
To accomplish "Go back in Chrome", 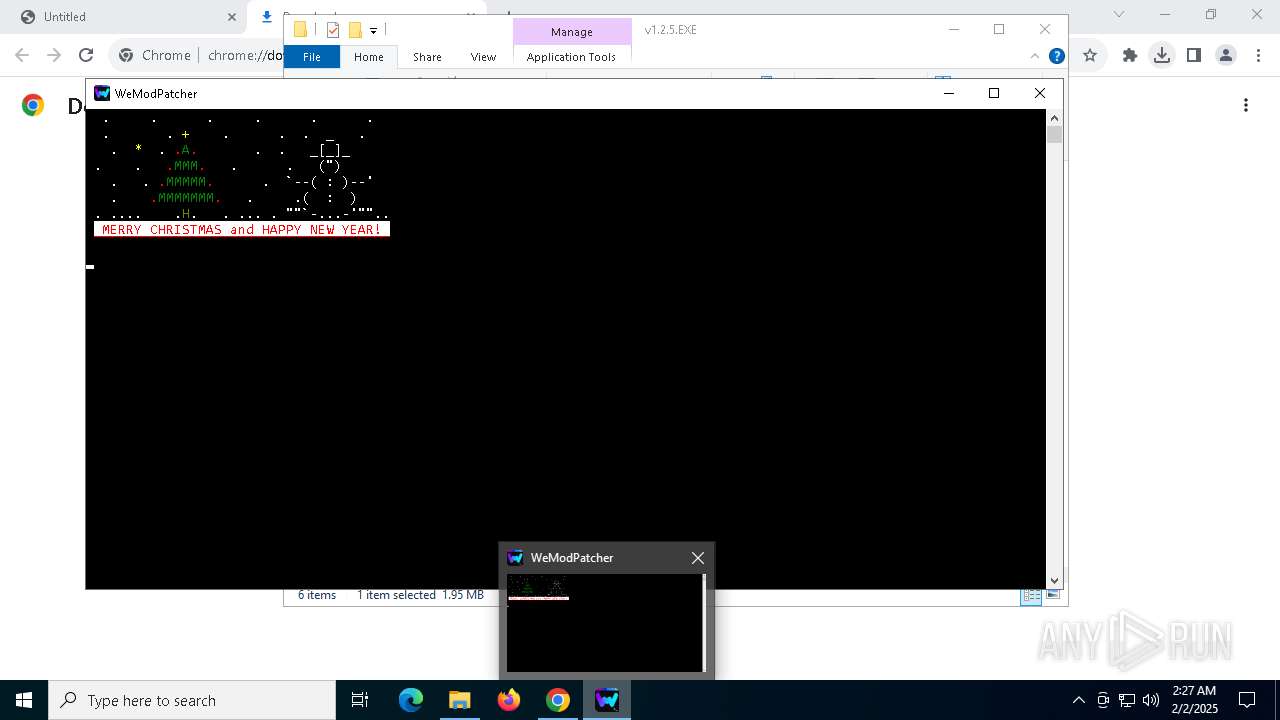I will pos(22,55).
